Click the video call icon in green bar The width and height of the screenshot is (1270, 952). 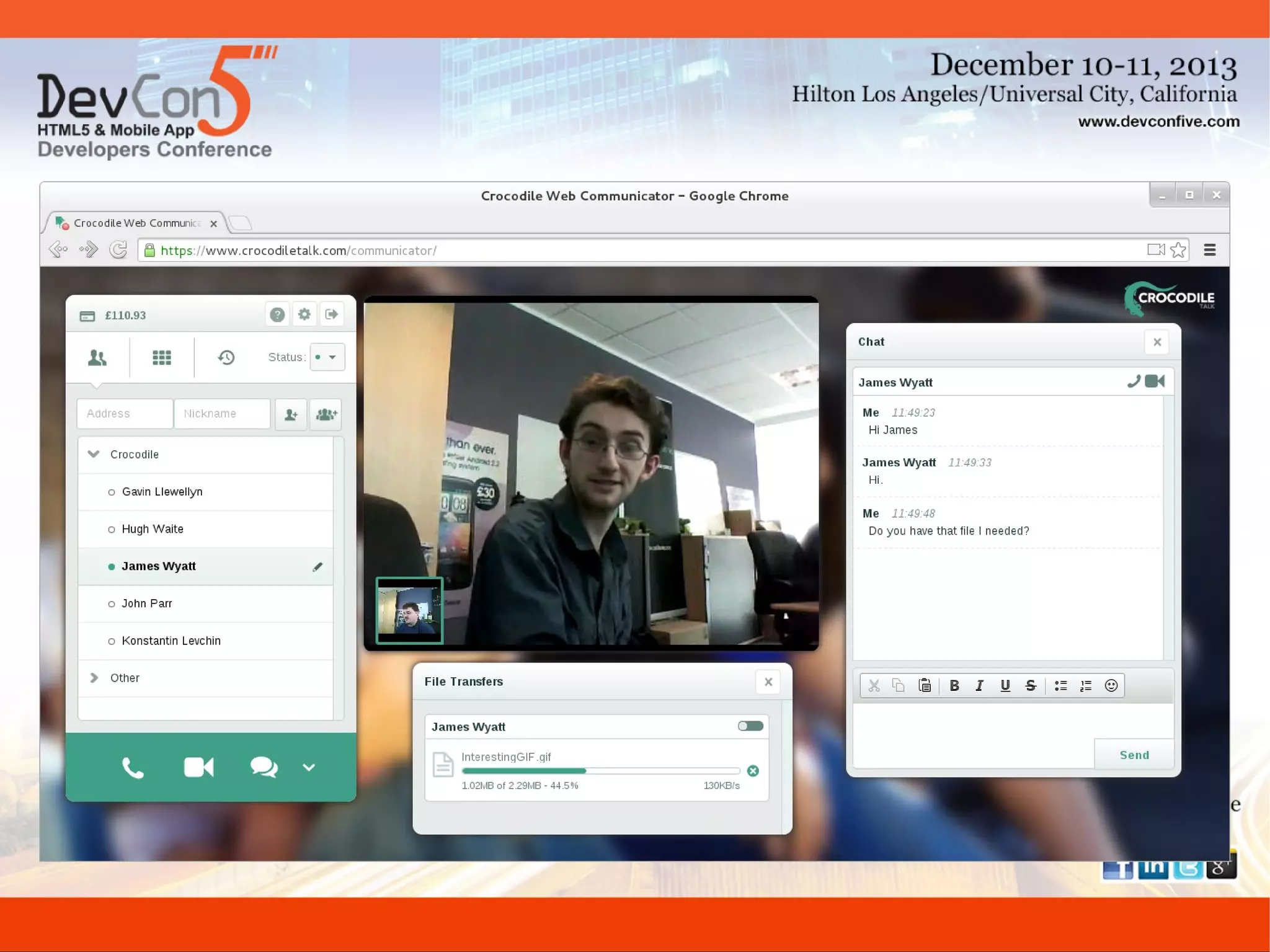(198, 767)
